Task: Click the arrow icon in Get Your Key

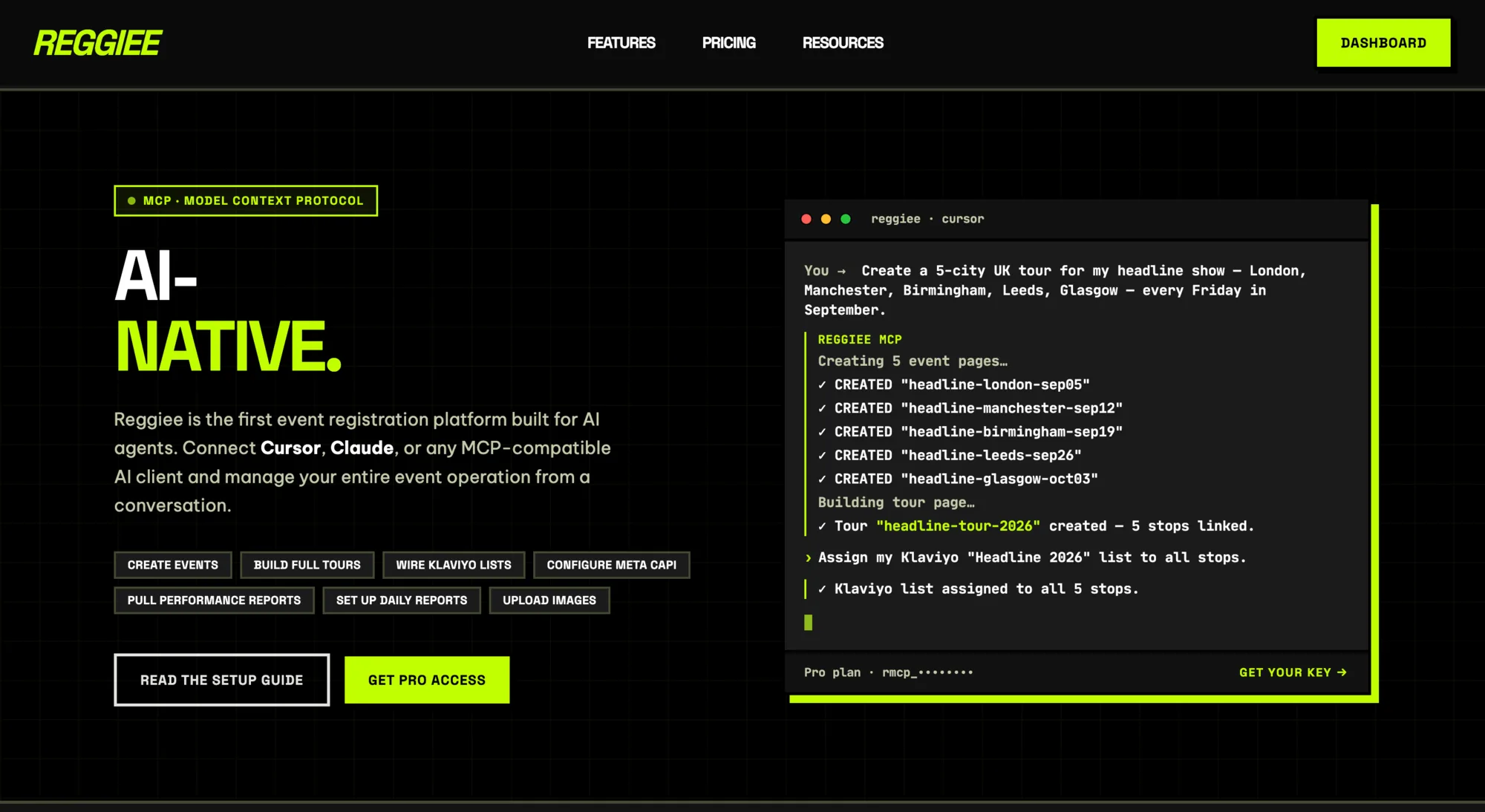Action: (x=1342, y=672)
